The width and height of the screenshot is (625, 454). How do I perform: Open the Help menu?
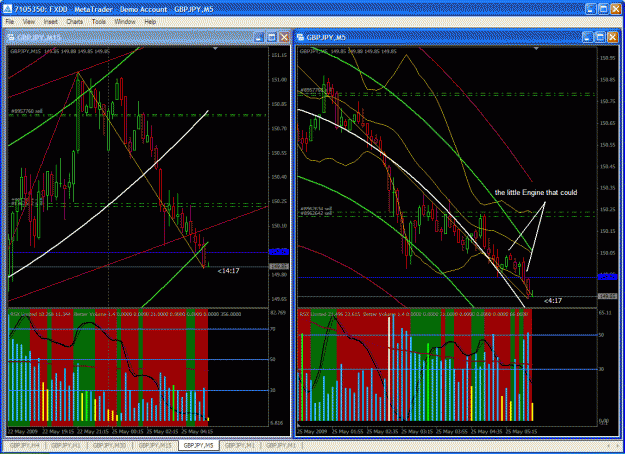click(150, 22)
